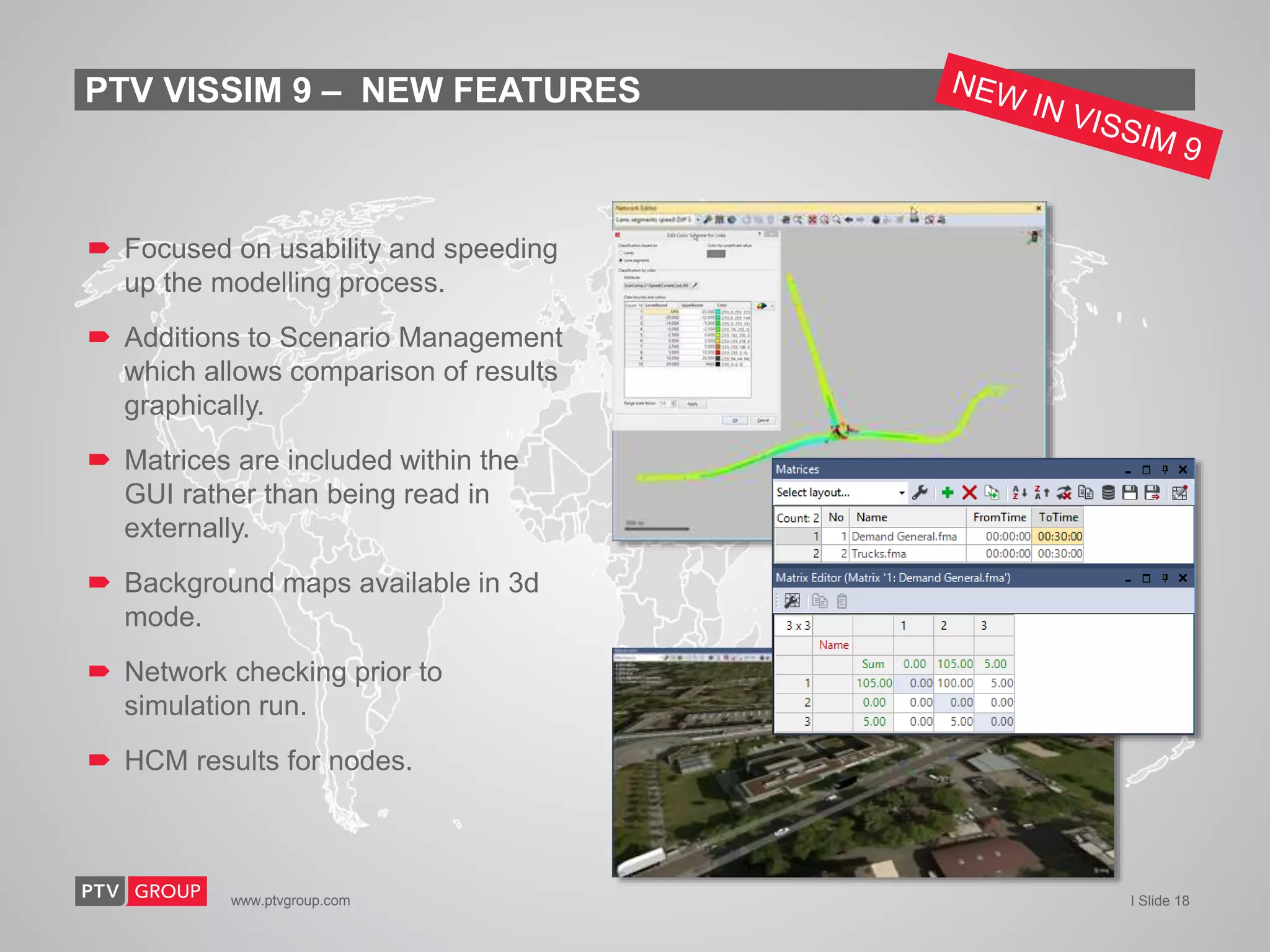Click row 3 sum value 5.00 in green

(874, 721)
